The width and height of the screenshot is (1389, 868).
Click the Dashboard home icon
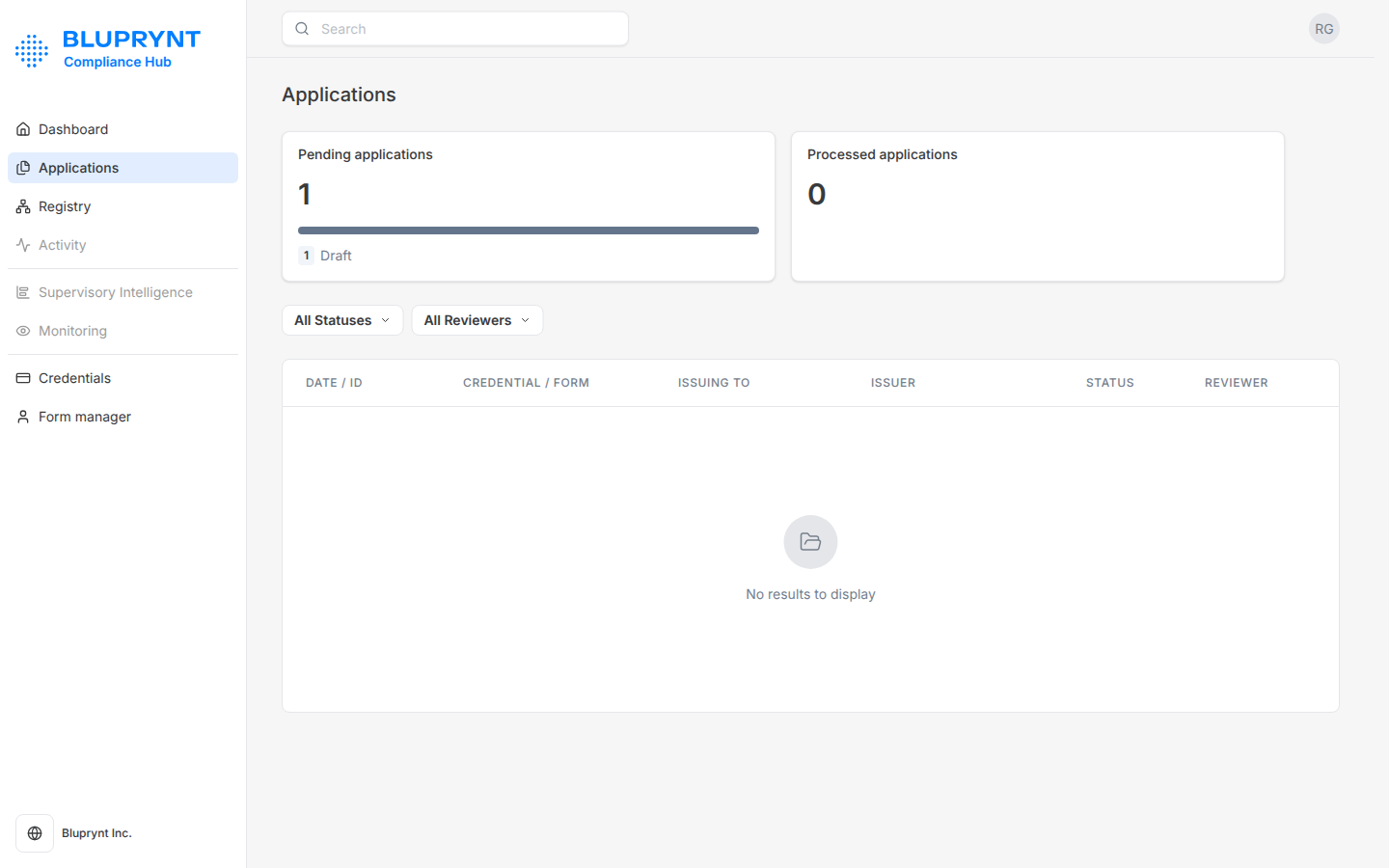23,129
